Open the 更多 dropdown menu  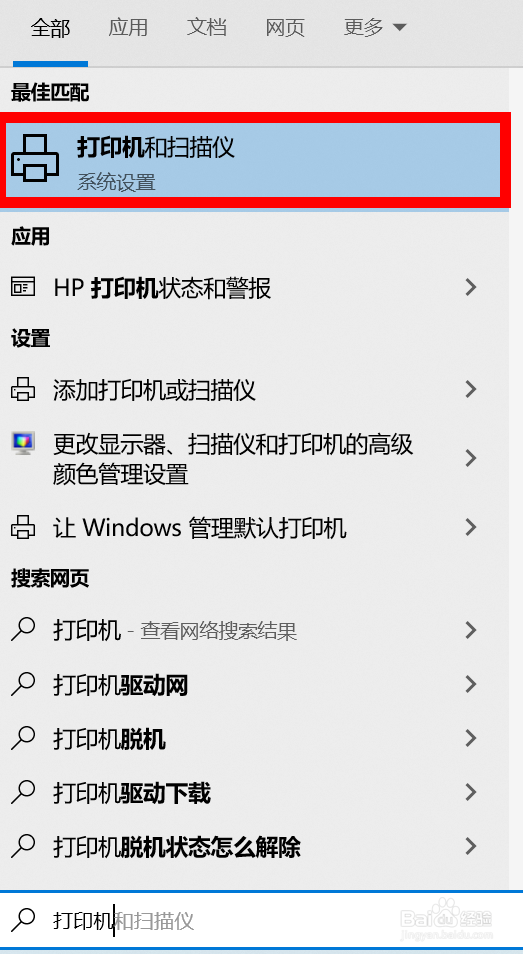click(x=375, y=27)
